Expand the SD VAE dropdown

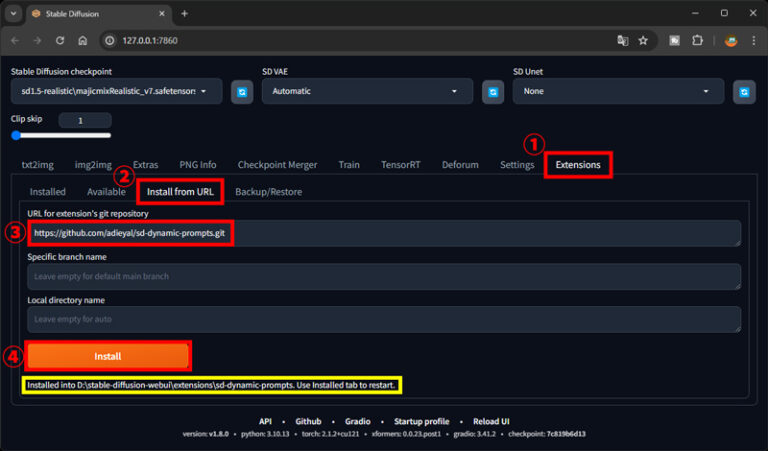(366, 91)
